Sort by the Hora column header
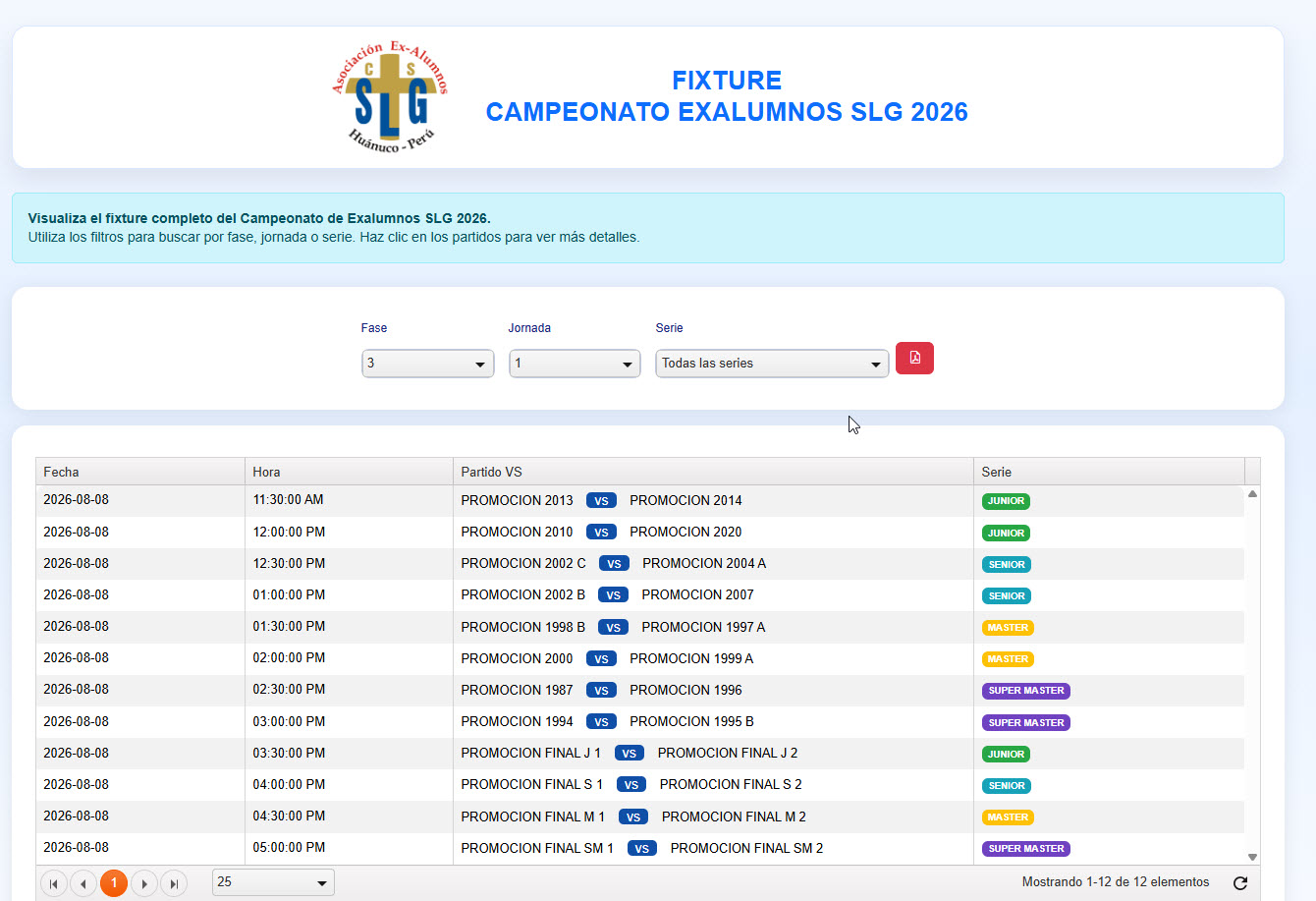The height and width of the screenshot is (901, 1316). [x=349, y=472]
